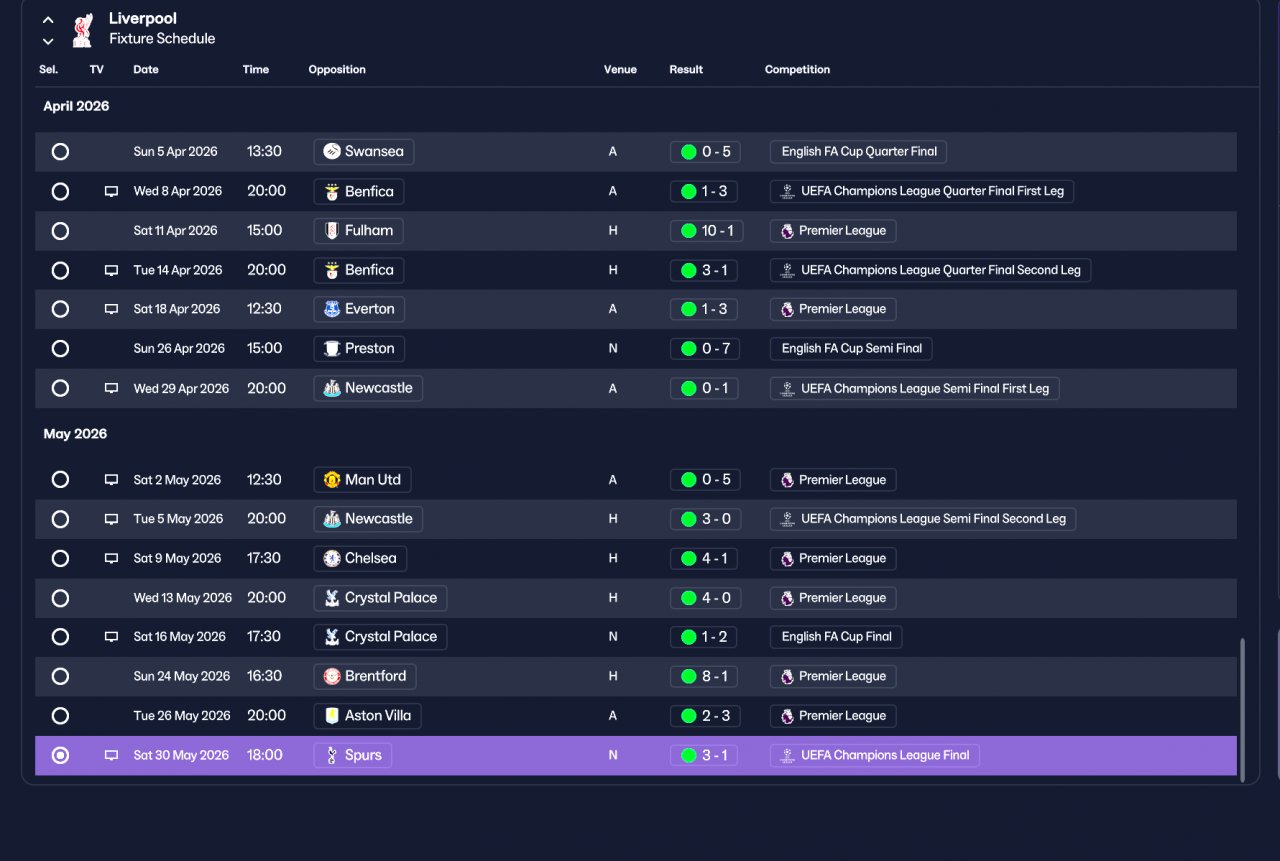Click the down chevron beside Liverpool

(x=48, y=41)
